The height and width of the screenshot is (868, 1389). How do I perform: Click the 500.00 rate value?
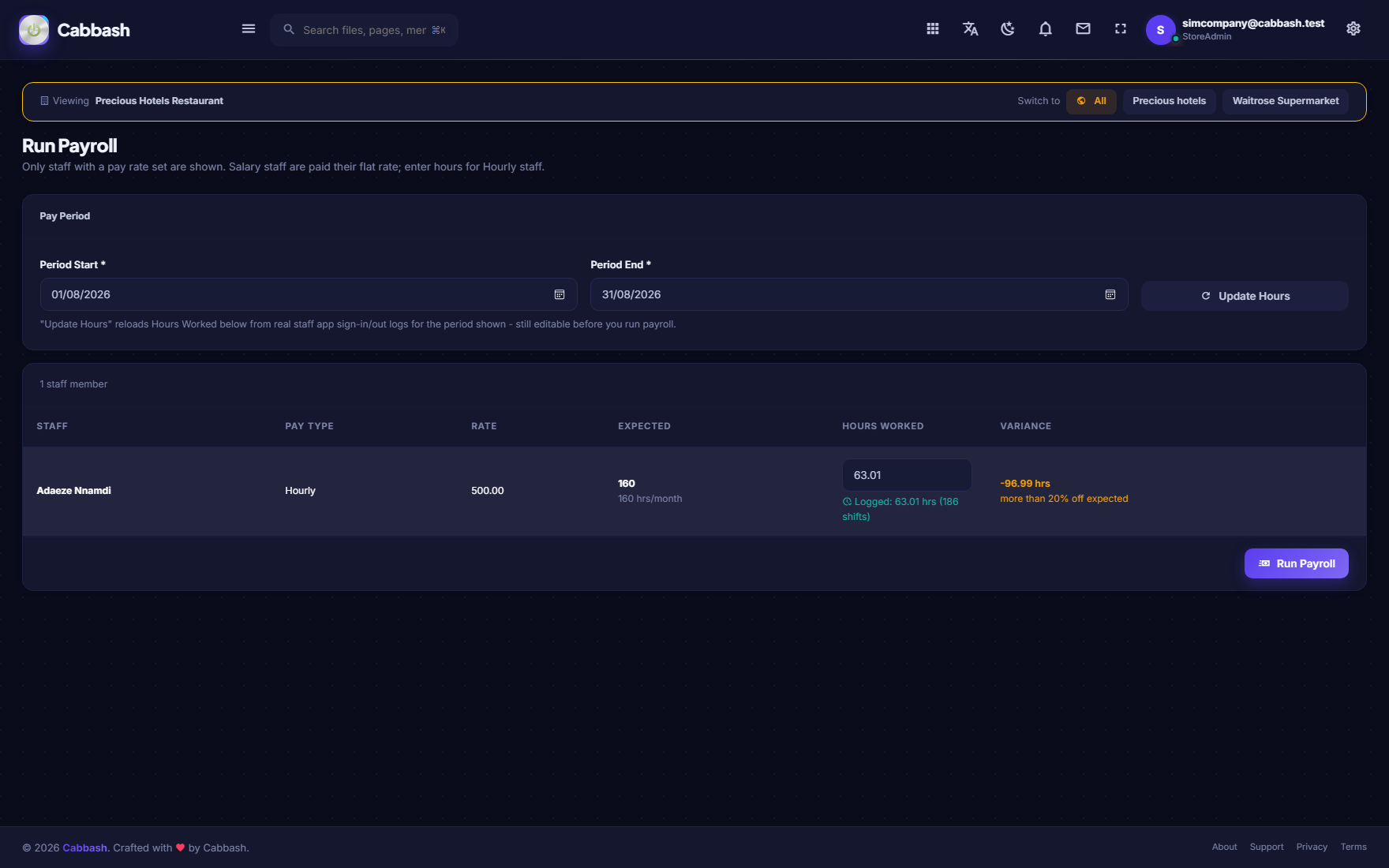[x=488, y=491]
